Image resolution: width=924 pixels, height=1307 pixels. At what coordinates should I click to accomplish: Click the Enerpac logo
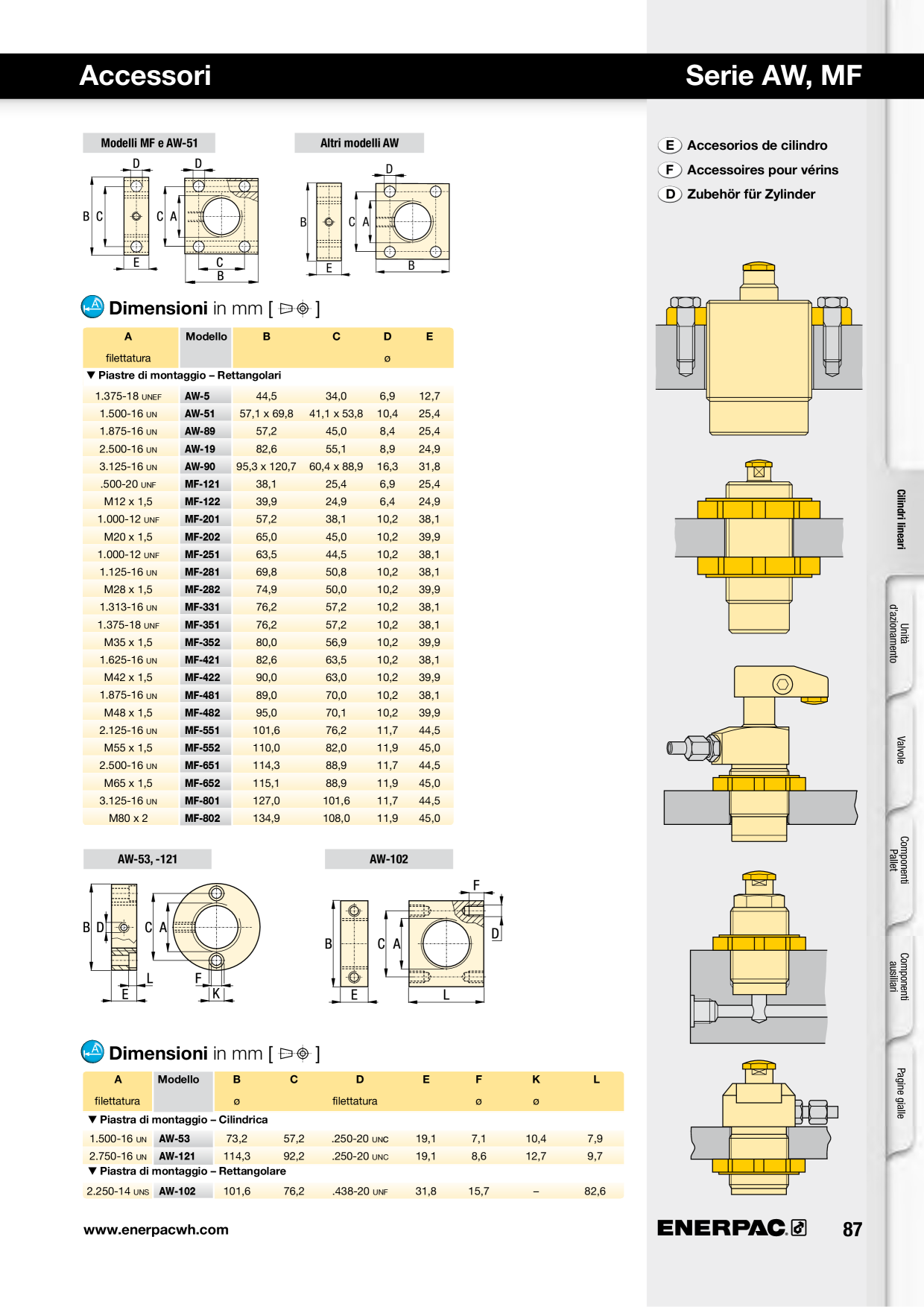(731, 1227)
